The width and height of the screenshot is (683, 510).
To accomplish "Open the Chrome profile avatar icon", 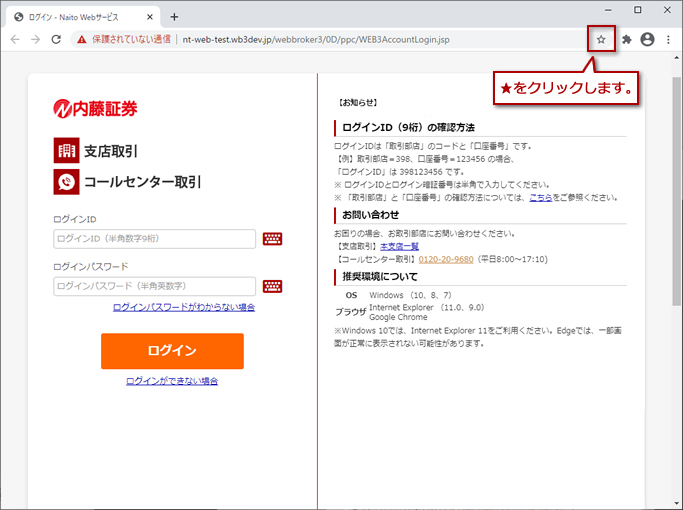I will point(647,40).
